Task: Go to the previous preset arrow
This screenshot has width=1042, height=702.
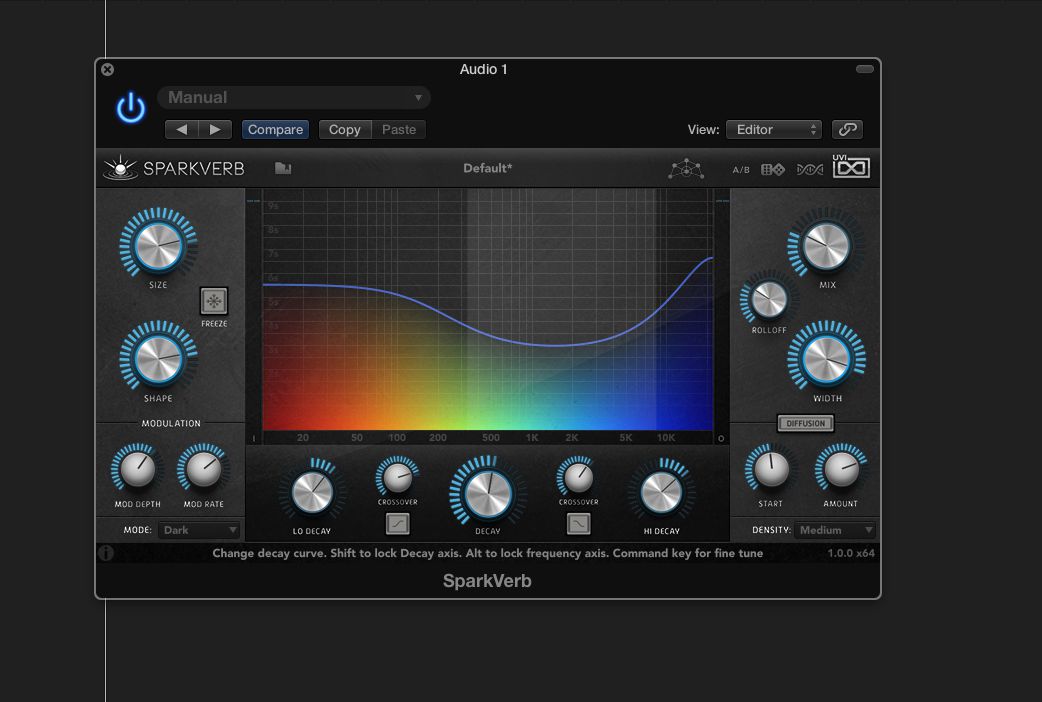Action: click(181, 130)
